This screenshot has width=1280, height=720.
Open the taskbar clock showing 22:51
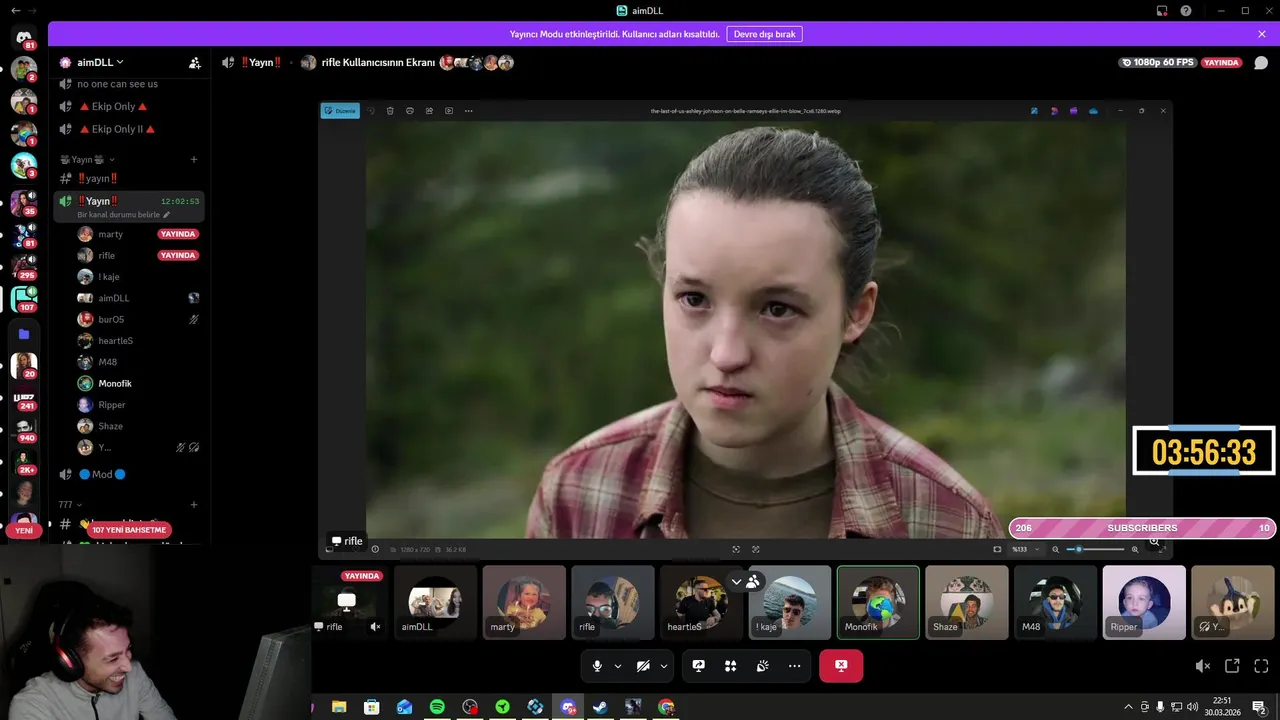coord(1221,707)
